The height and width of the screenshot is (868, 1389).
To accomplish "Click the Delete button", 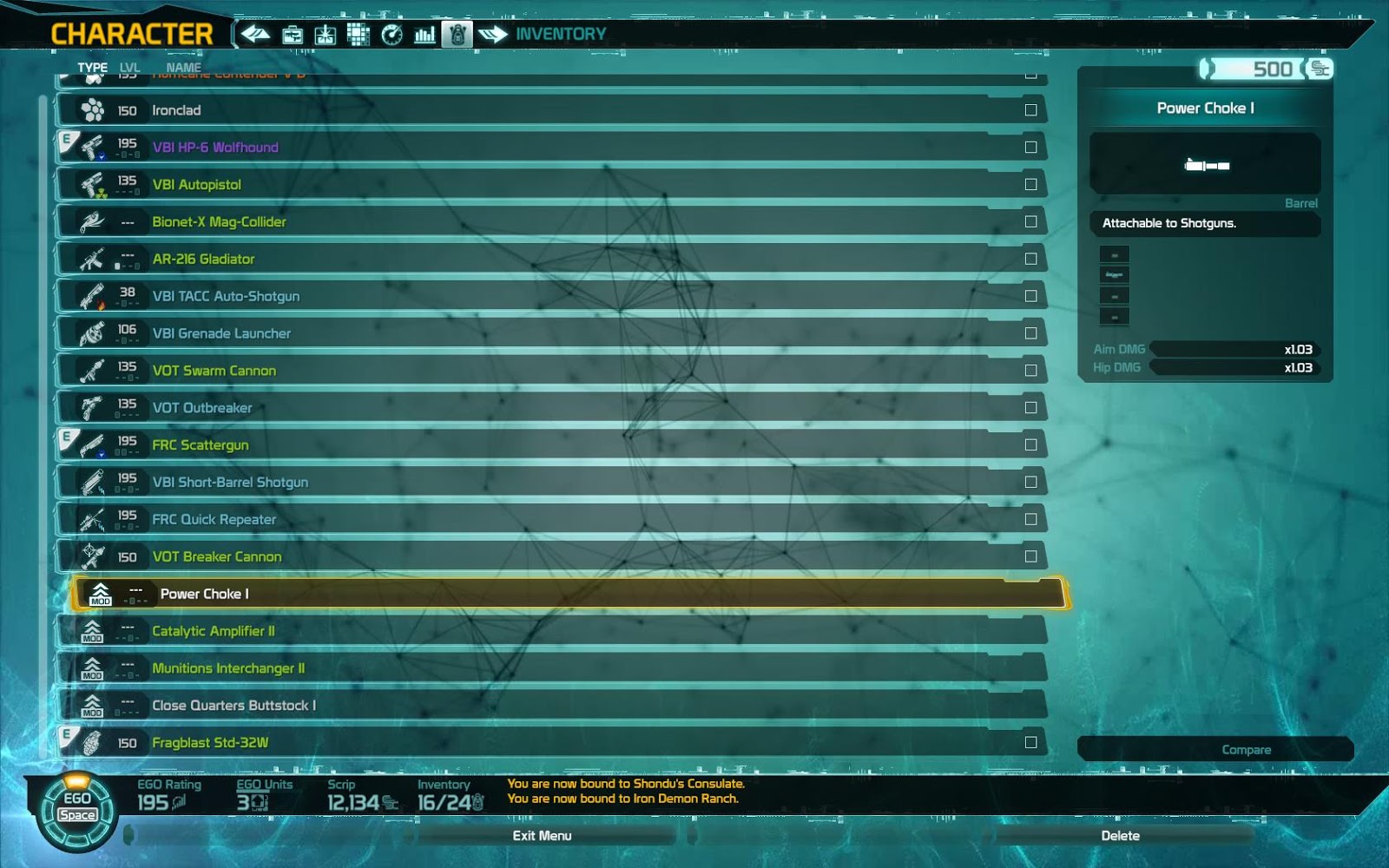I will coord(1121,835).
